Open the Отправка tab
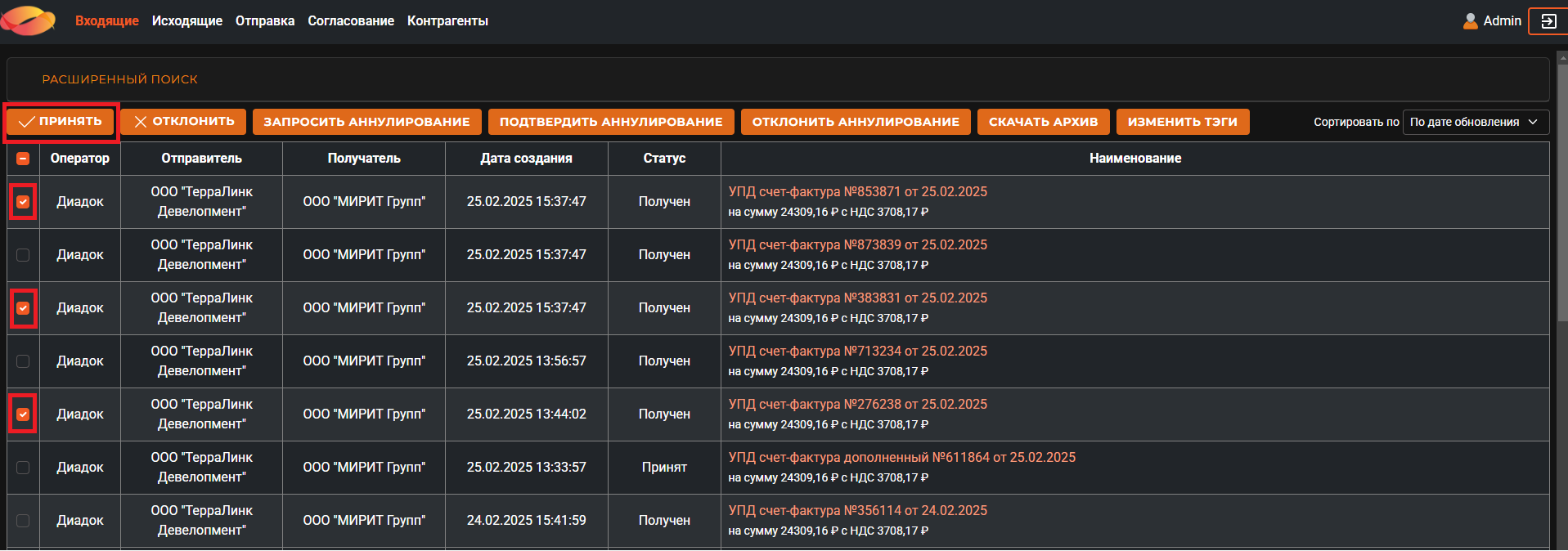The height and width of the screenshot is (551, 1568). coord(265,21)
